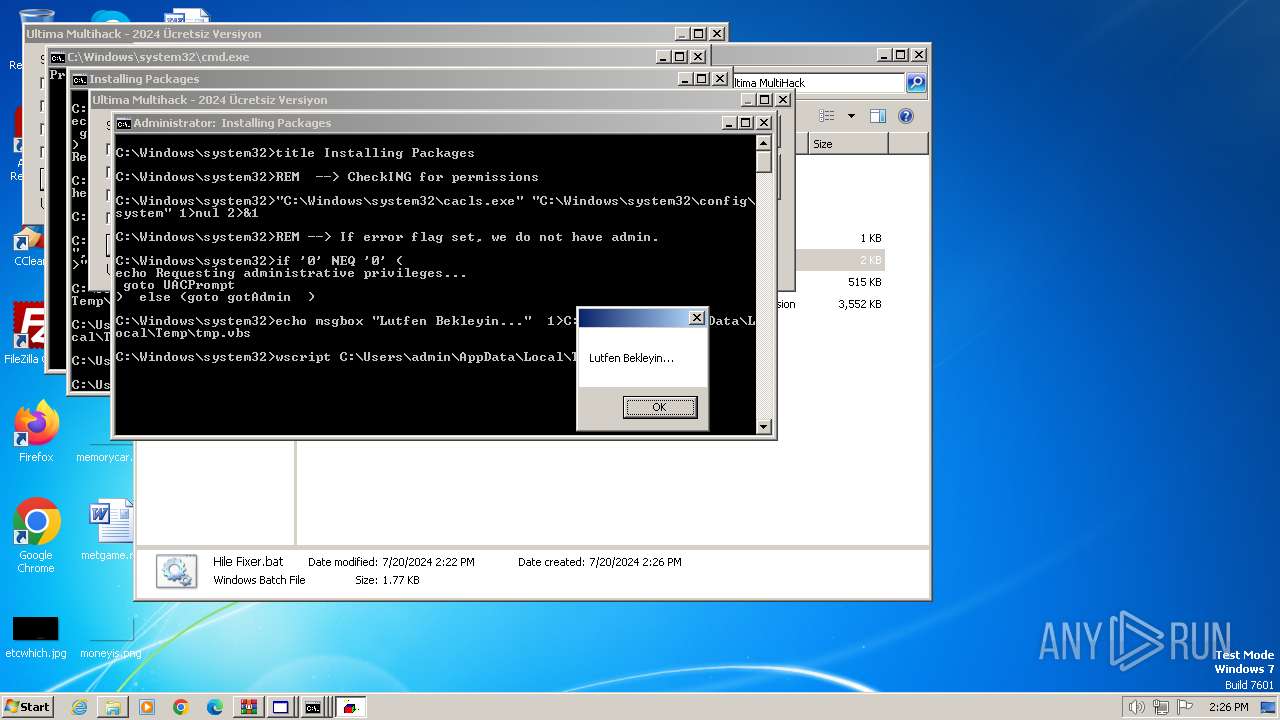
Task: Maximize the Administrator: Installing Packages window
Action: 746,123
